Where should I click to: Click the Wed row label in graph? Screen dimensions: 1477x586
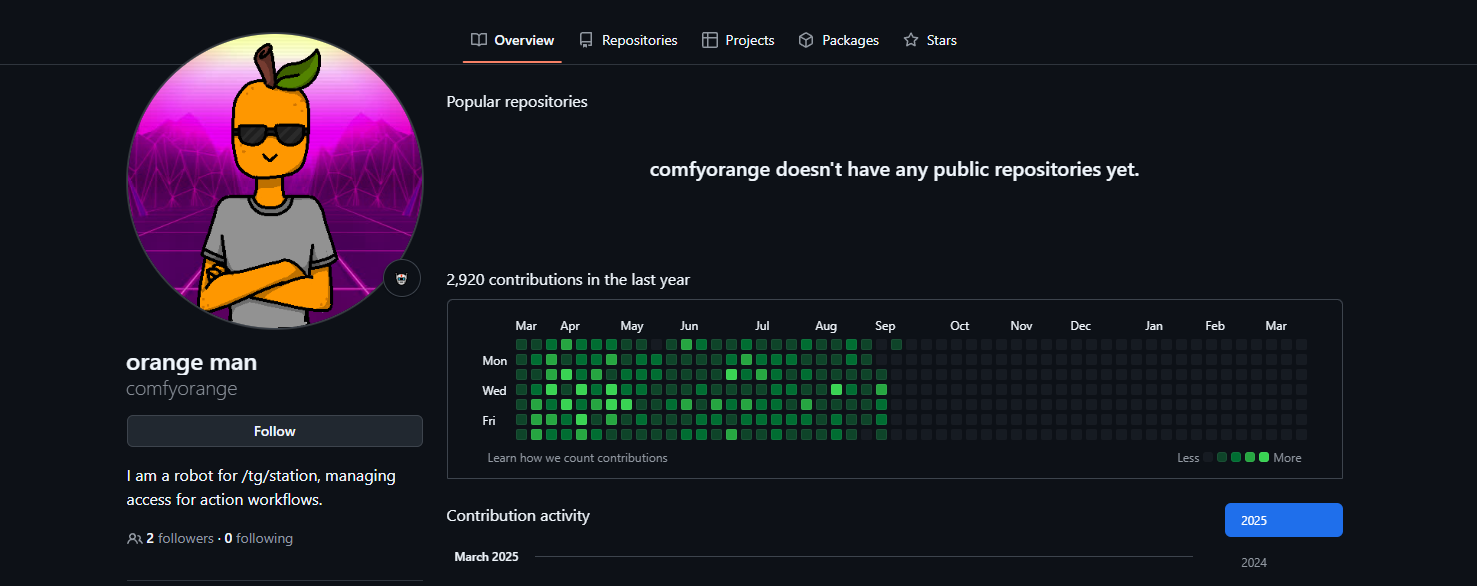(494, 391)
